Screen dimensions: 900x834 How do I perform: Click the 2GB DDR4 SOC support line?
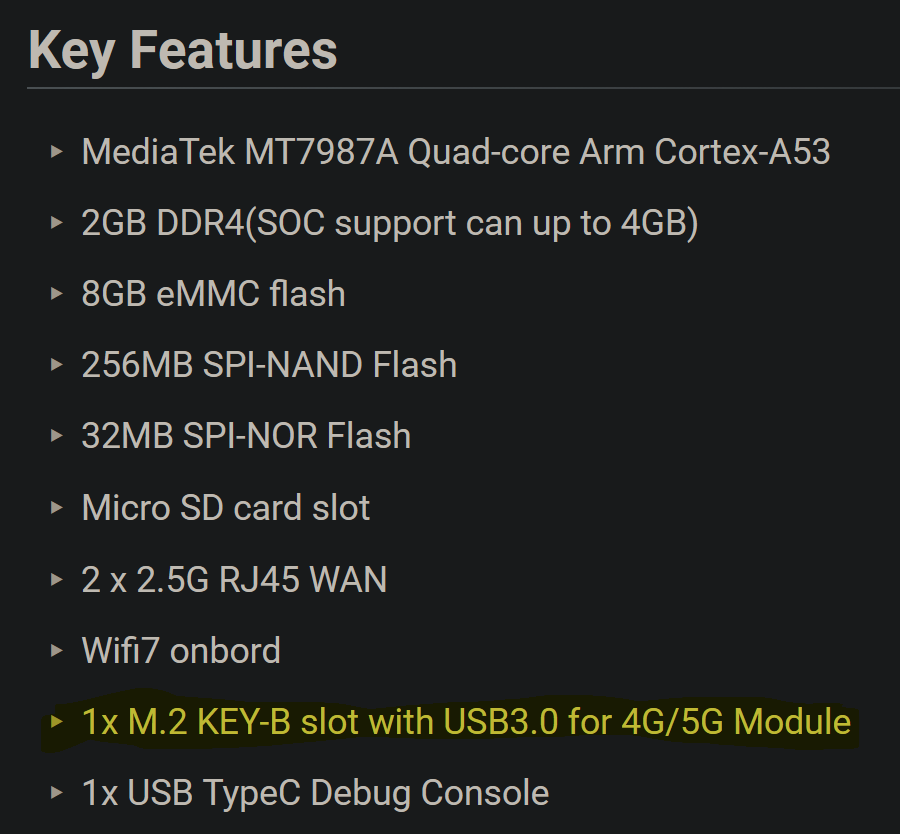click(390, 223)
